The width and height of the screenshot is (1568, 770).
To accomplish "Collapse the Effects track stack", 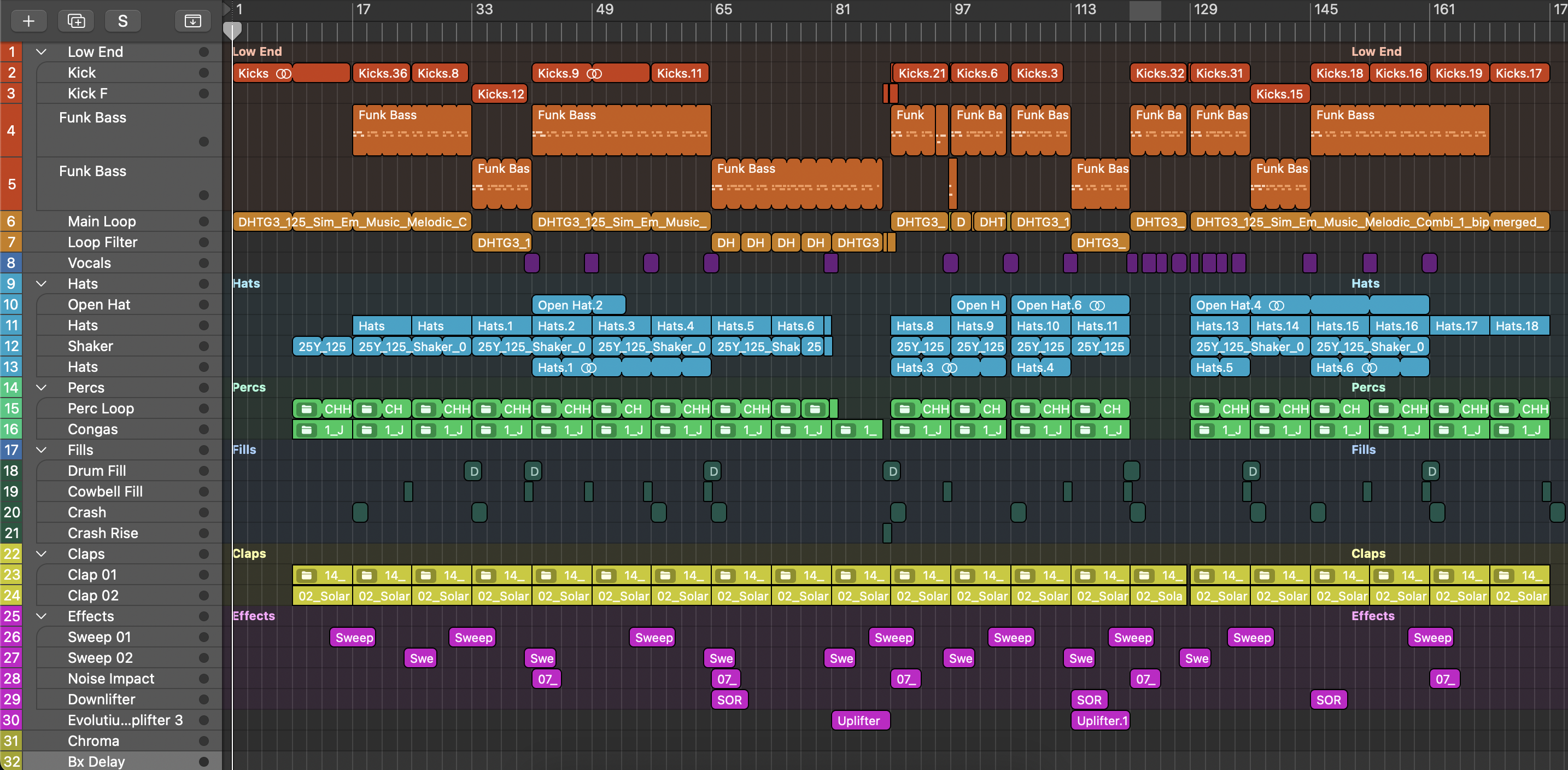I will coord(42,616).
